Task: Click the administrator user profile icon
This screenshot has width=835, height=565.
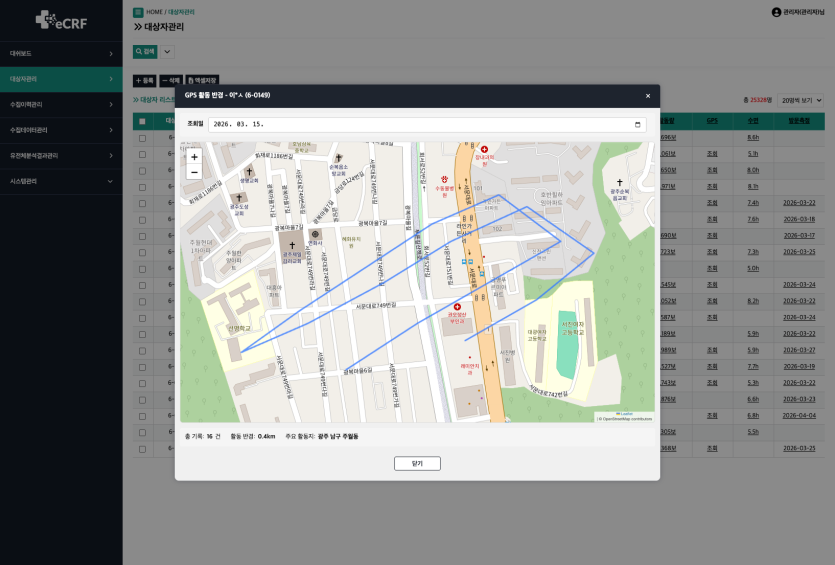Action: click(776, 12)
